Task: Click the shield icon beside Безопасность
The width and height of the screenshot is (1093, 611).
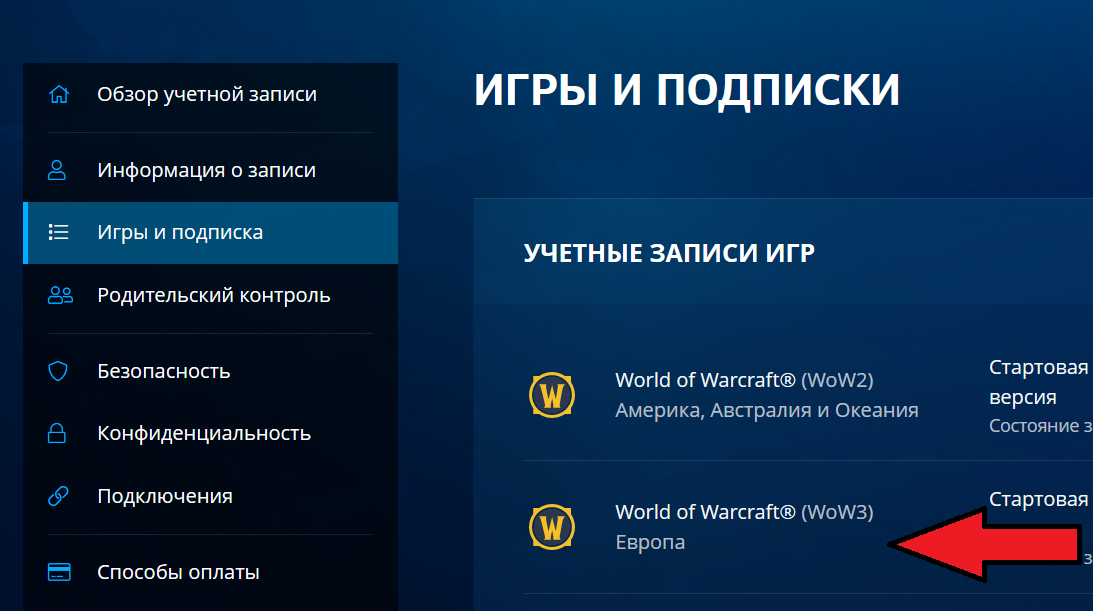Action: coord(58,371)
